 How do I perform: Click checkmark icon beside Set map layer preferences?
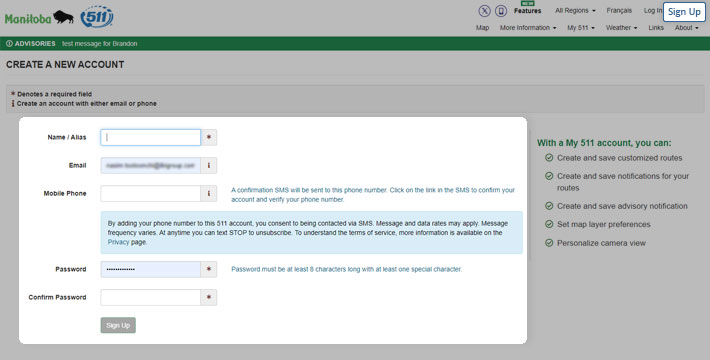(549, 224)
